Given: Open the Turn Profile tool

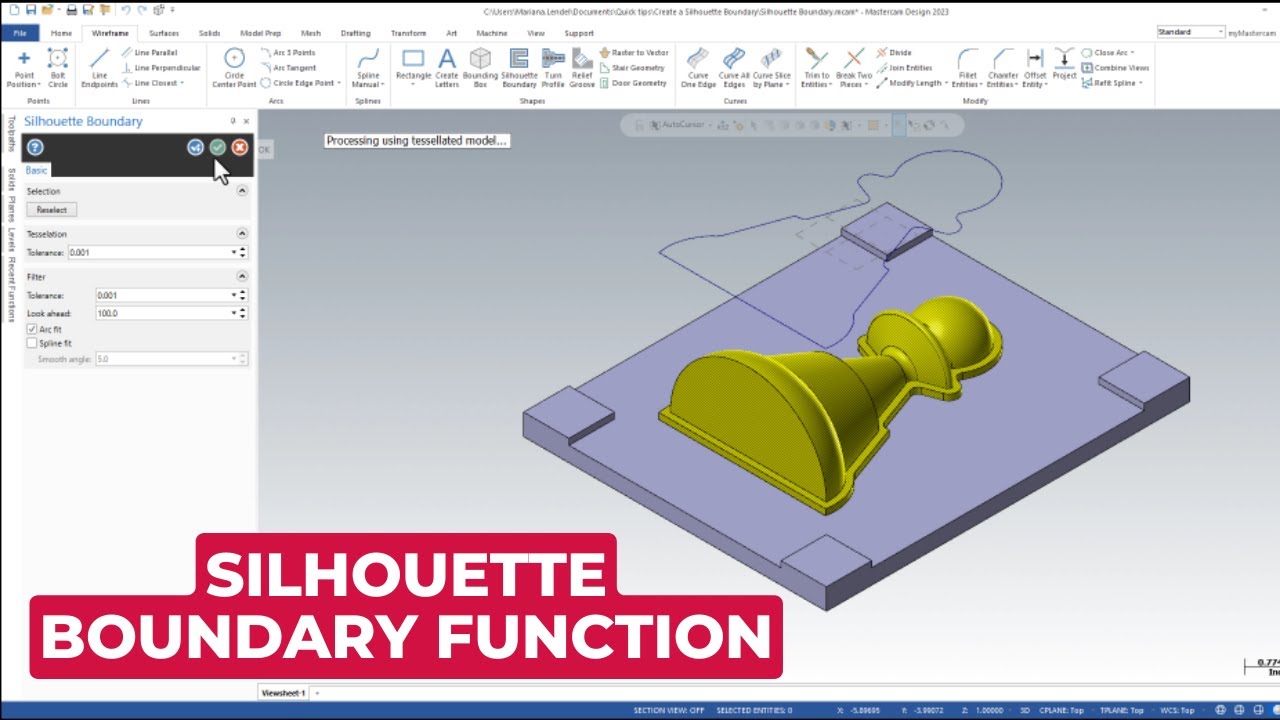Looking at the screenshot, I should pyautogui.click(x=553, y=68).
